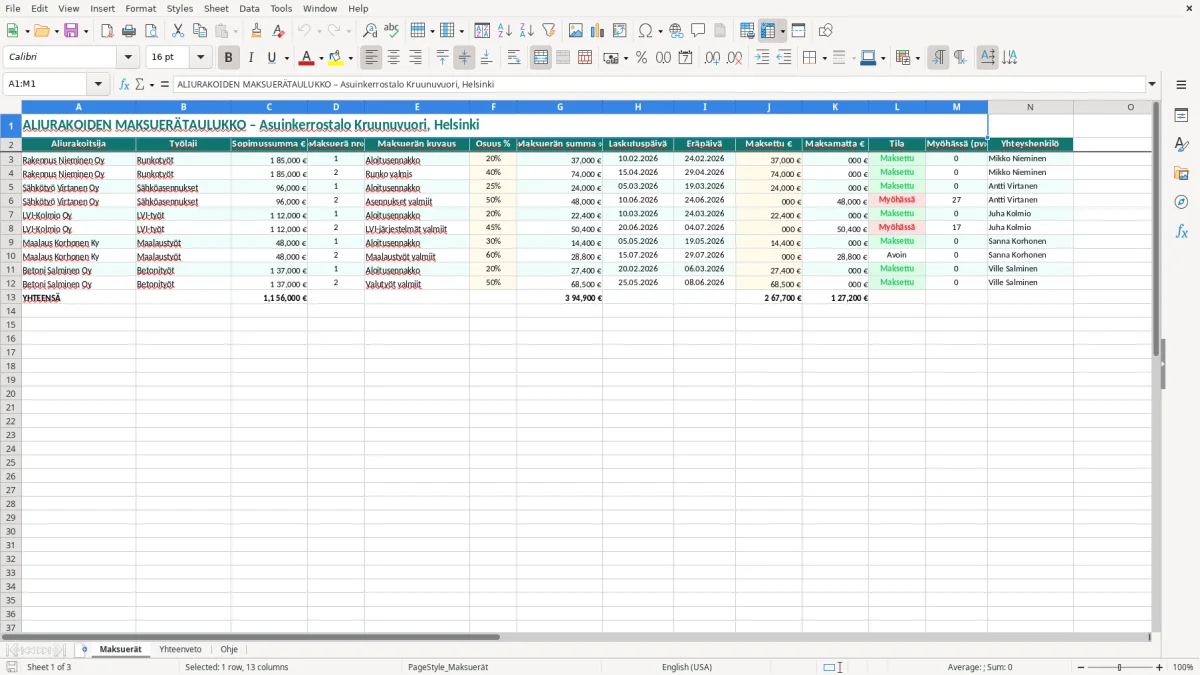Toggle Merge and Center Cells
The height and width of the screenshot is (675, 1200).
541,58
